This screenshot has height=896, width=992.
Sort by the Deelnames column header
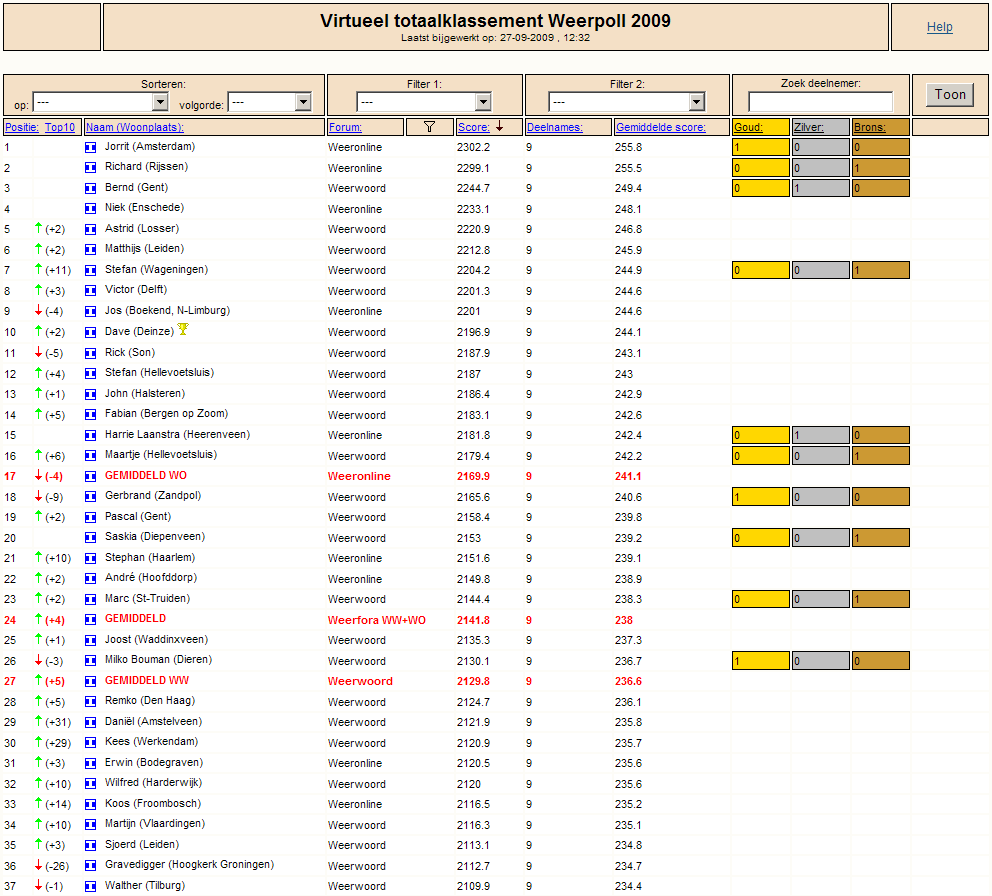click(x=554, y=127)
